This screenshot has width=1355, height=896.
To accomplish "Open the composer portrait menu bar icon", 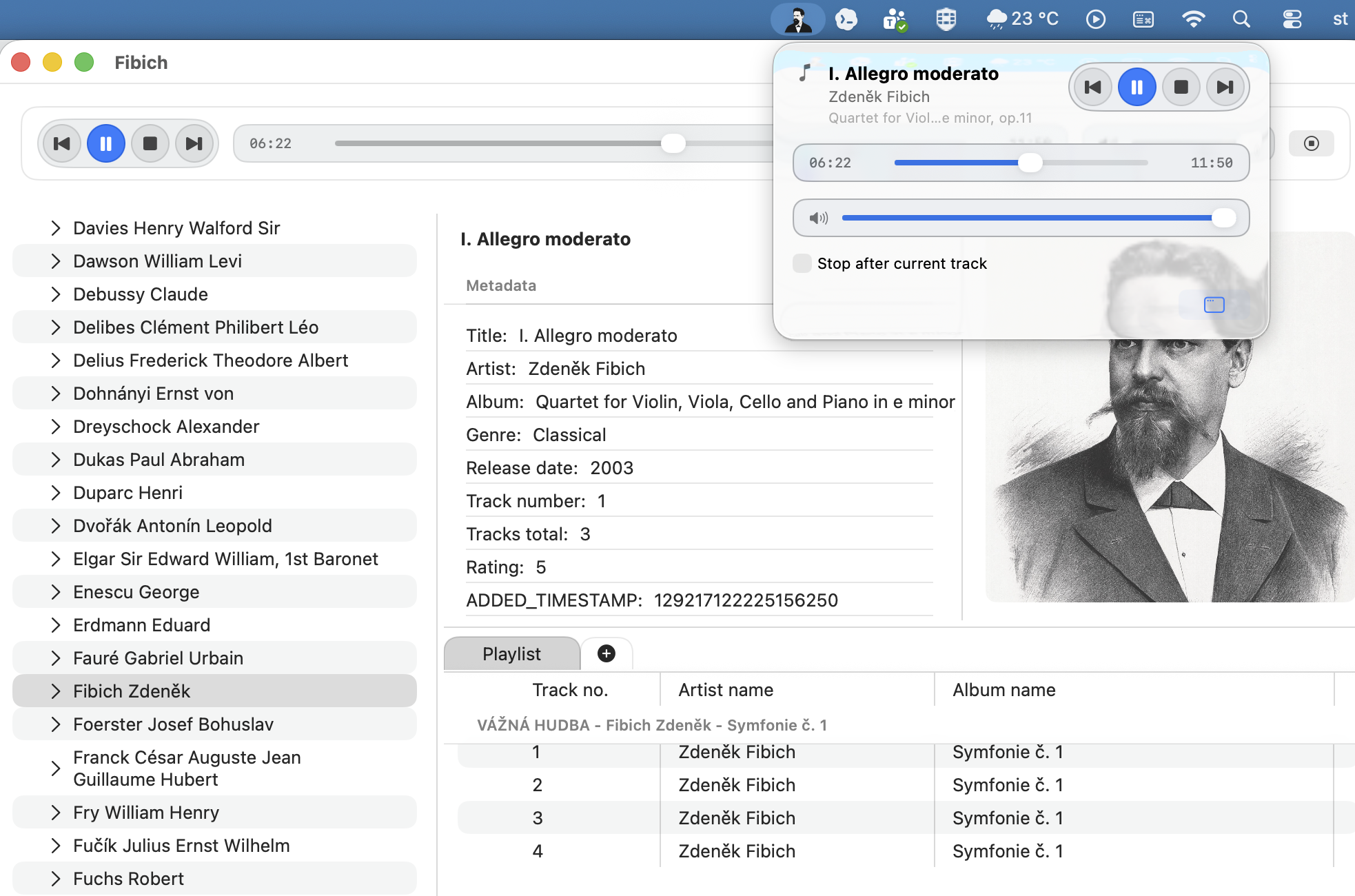I will (x=798, y=19).
